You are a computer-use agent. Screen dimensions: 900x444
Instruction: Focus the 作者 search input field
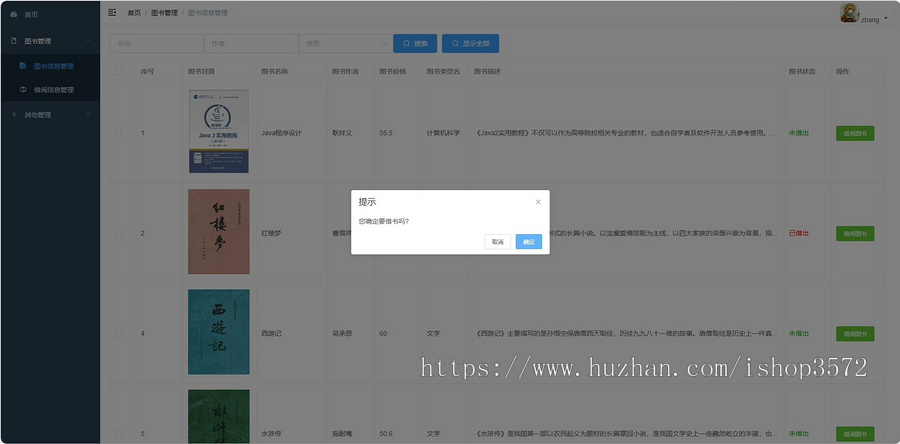point(251,44)
